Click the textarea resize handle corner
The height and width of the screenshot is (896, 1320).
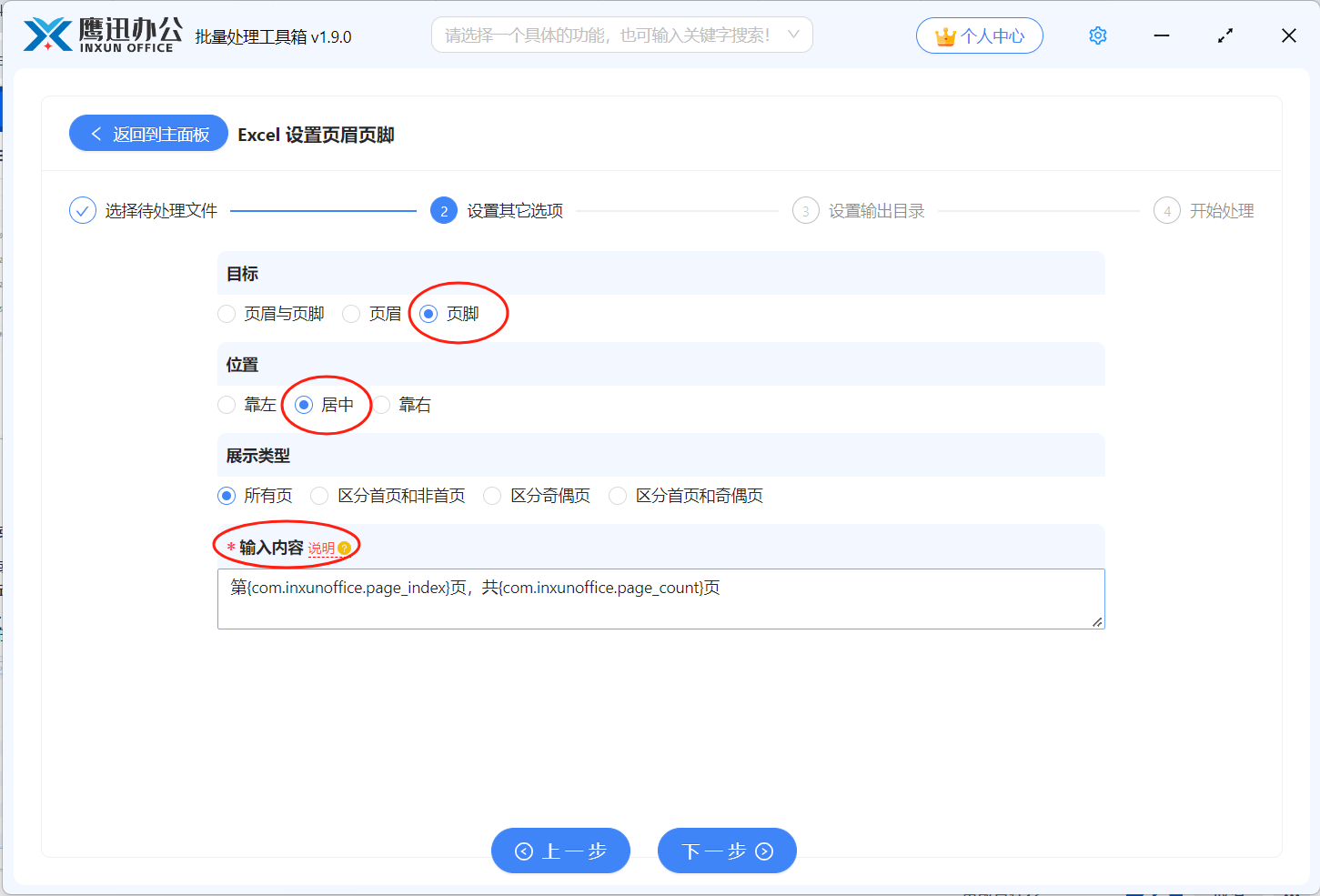1099,623
